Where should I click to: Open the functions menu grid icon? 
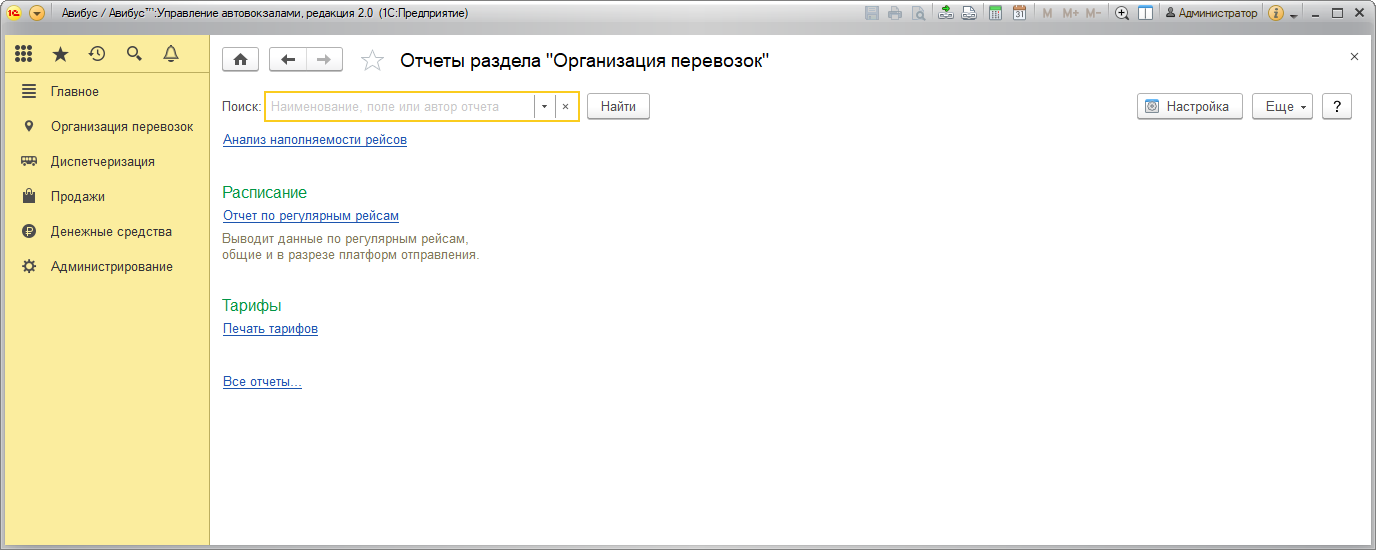pos(24,54)
